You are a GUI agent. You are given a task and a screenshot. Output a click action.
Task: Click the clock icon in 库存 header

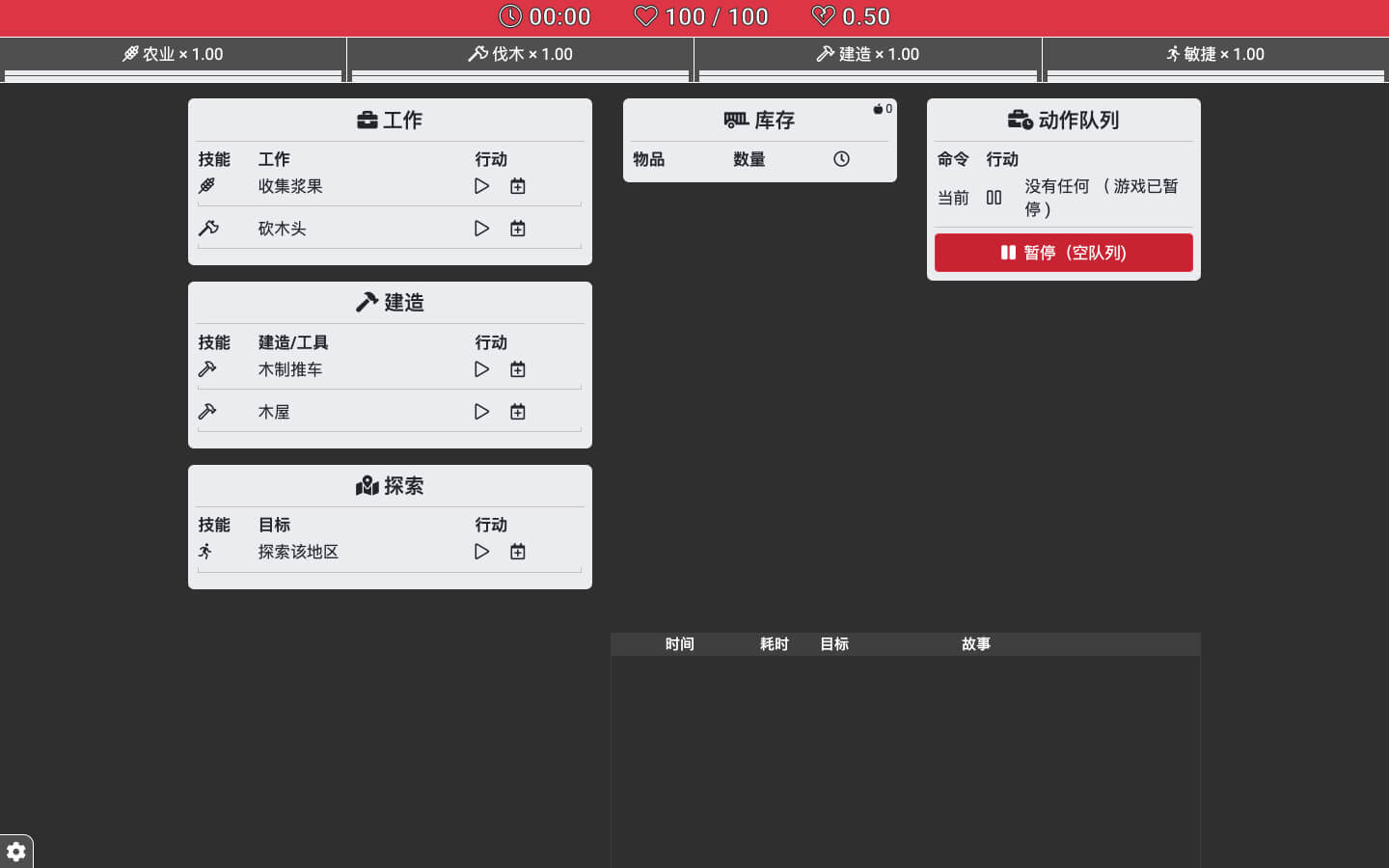pos(841,159)
